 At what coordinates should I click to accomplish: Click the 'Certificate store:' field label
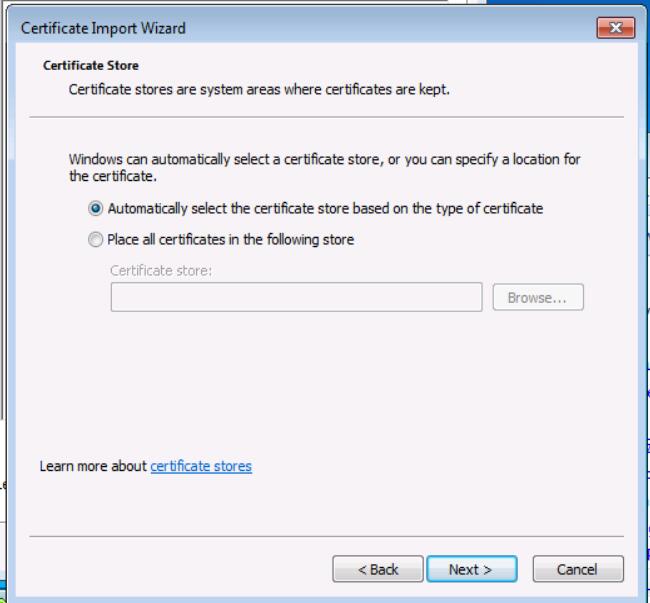(x=161, y=270)
